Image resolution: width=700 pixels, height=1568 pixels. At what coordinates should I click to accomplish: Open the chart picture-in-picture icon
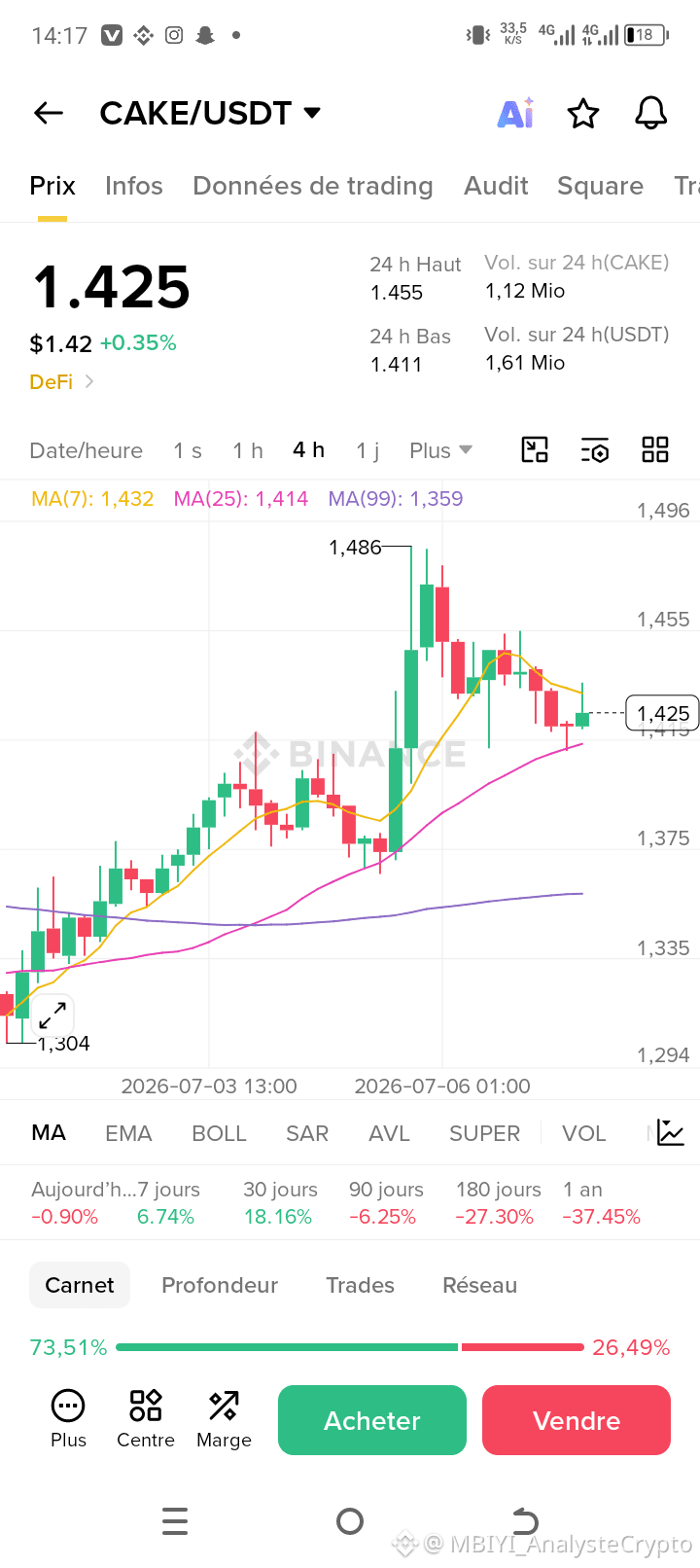click(535, 449)
